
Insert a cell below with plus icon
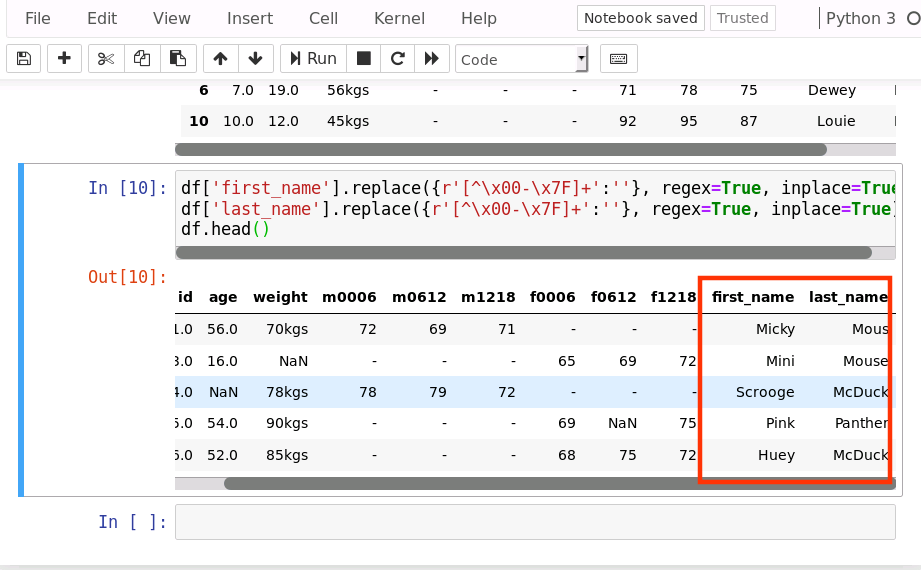(x=64, y=59)
